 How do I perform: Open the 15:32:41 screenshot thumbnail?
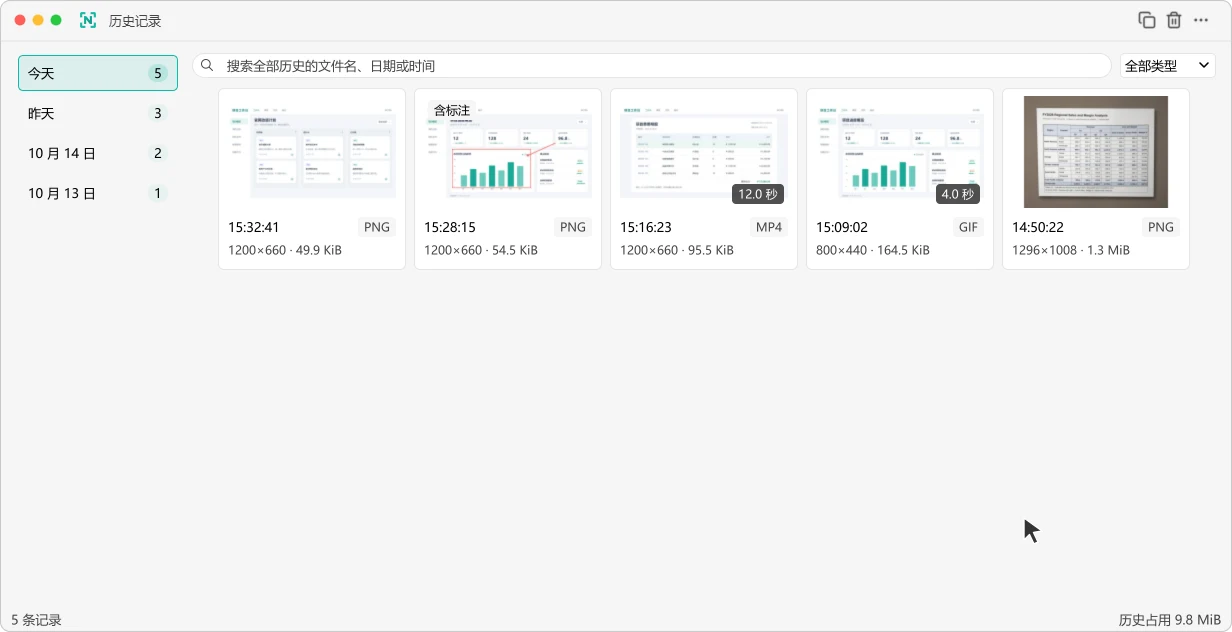312,152
